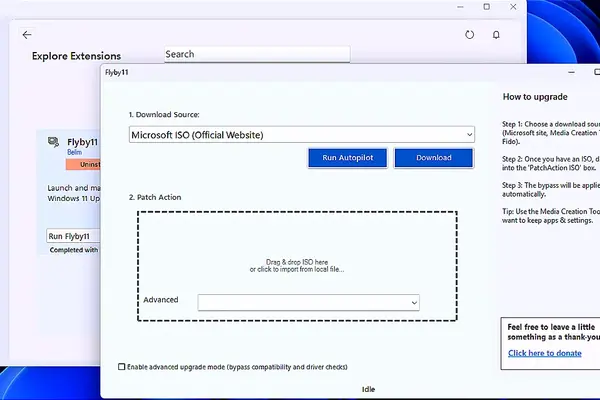This screenshot has height=400, width=600.
Task: Click the Uninstall button for Flyby11 extension
Action: [x=83, y=164]
